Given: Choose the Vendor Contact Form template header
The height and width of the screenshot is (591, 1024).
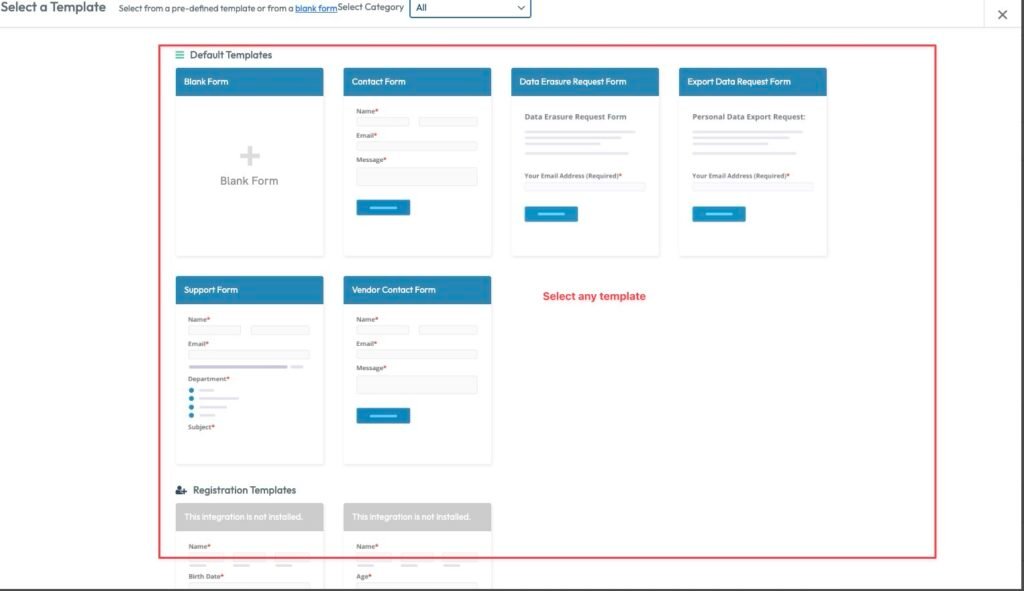Looking at the screenshot, I should pos(417,290).
